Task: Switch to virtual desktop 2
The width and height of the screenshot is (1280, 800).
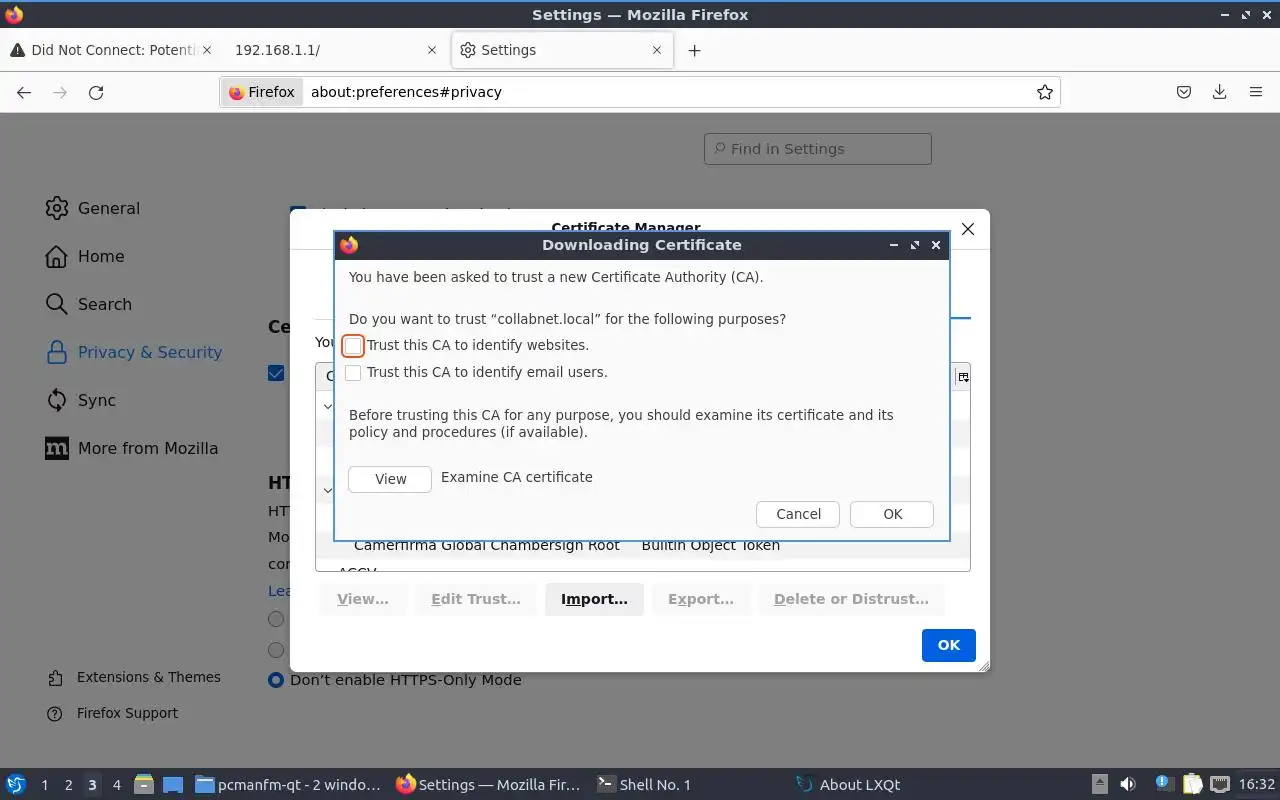Action: (x=68, y=784)
